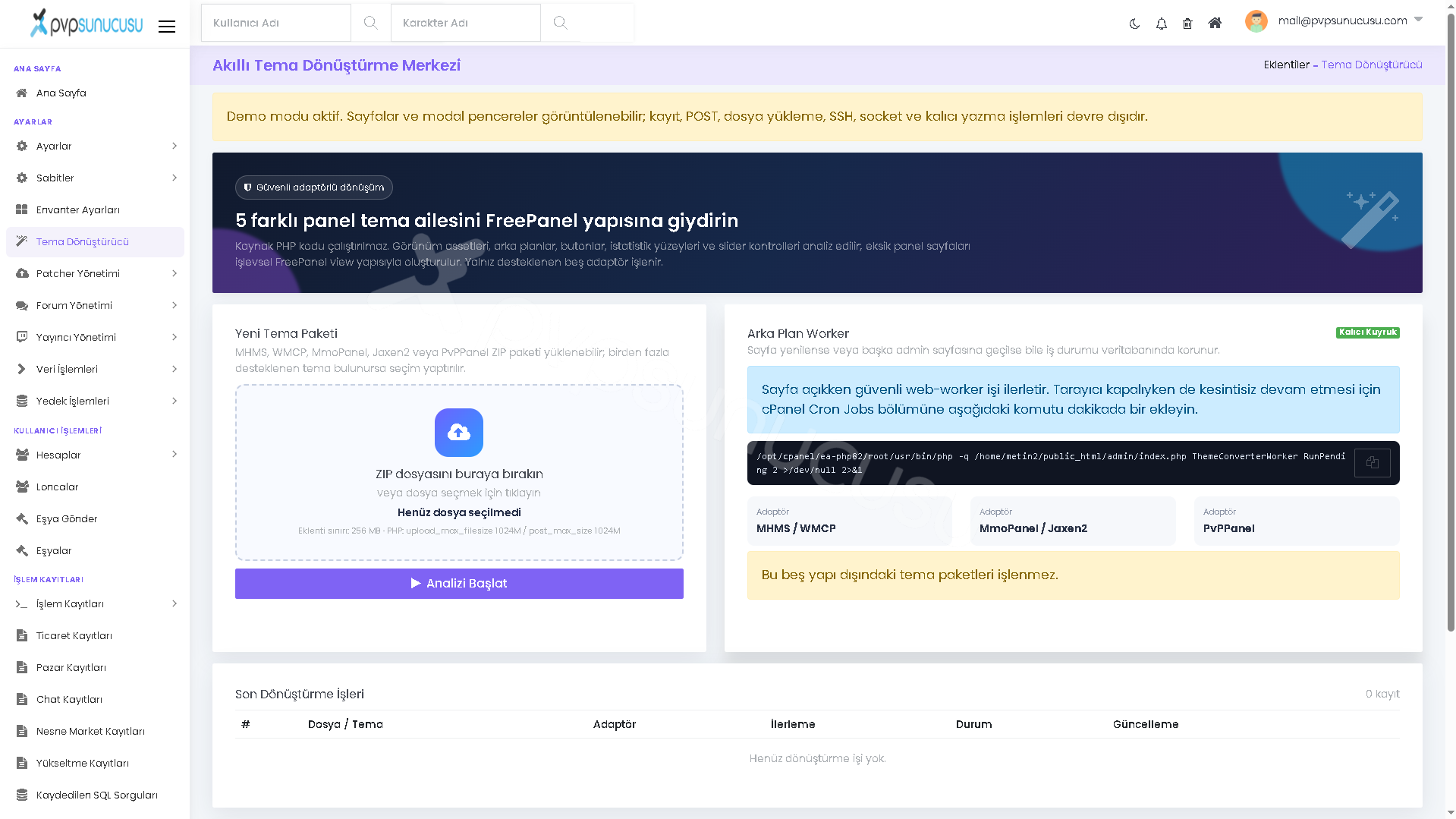This screenshot has height=819, width=1456.
Task: Copy the cron command with copy icon
Action: tap(1372, 463)
